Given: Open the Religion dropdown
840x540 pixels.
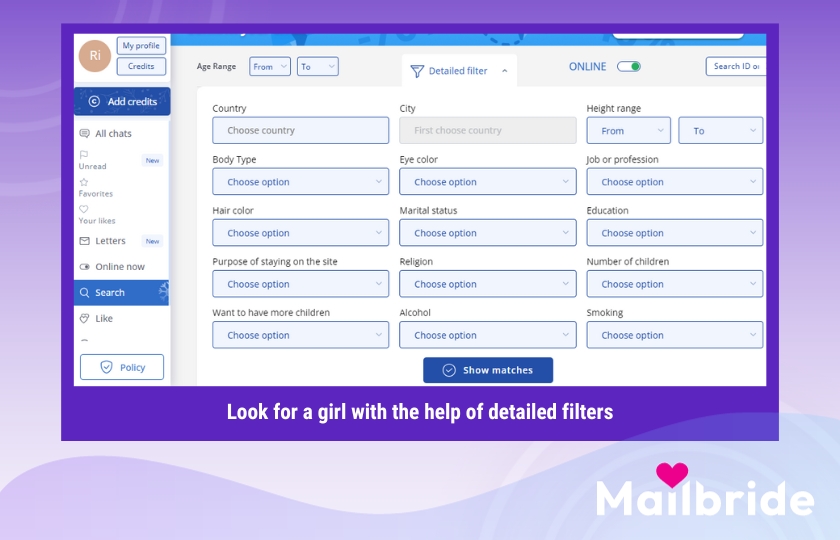Looking at the screenshot, I should (x=488, y=284).
